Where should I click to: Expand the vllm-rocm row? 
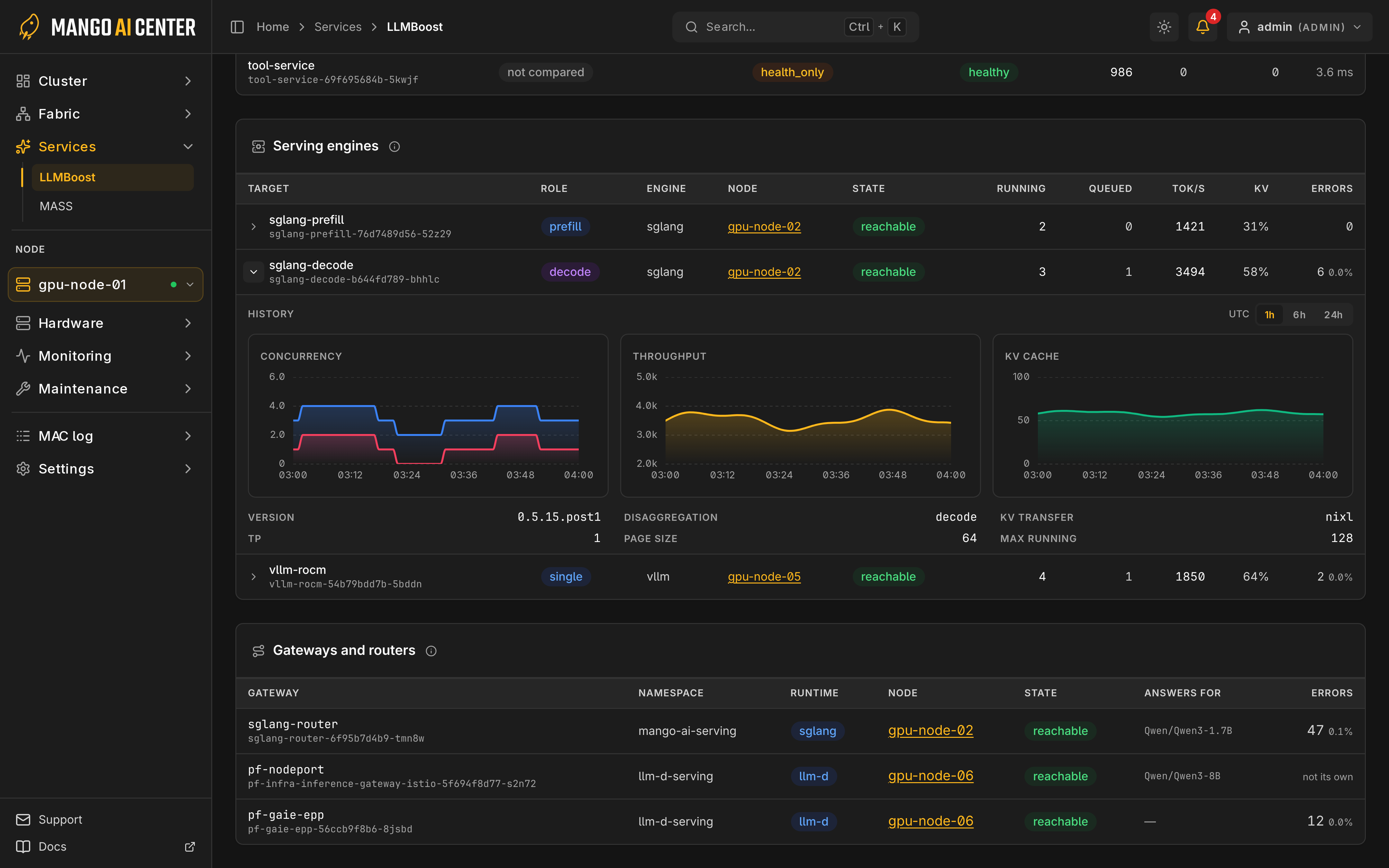pos(253,577)
